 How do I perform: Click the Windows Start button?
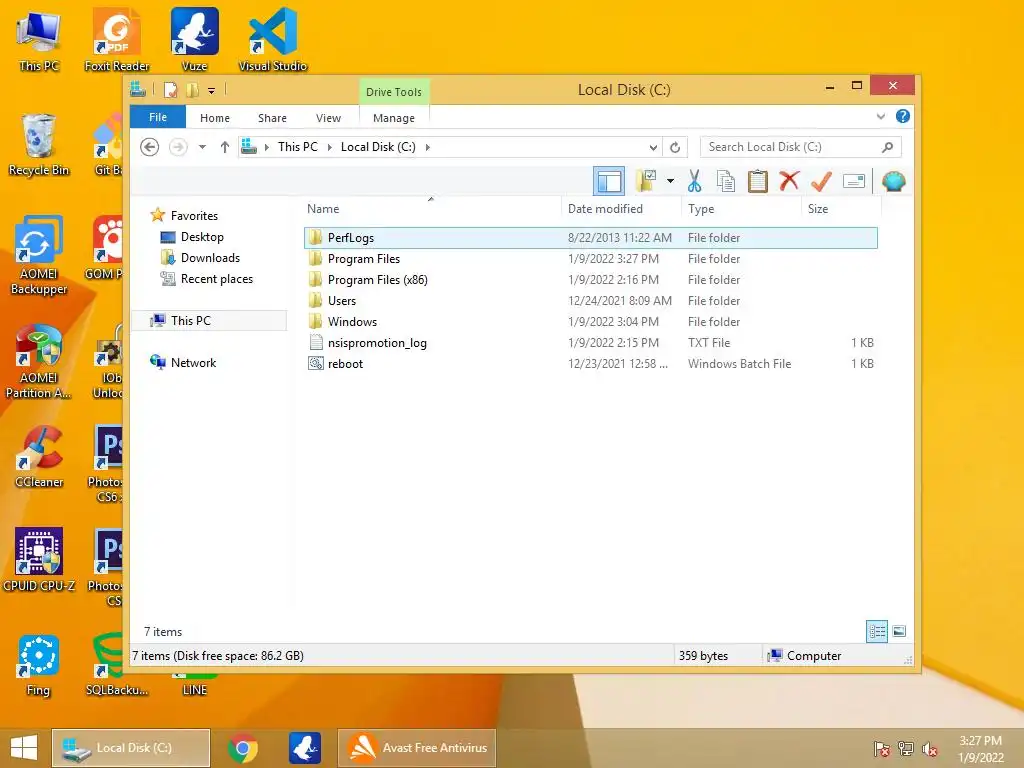24,748
